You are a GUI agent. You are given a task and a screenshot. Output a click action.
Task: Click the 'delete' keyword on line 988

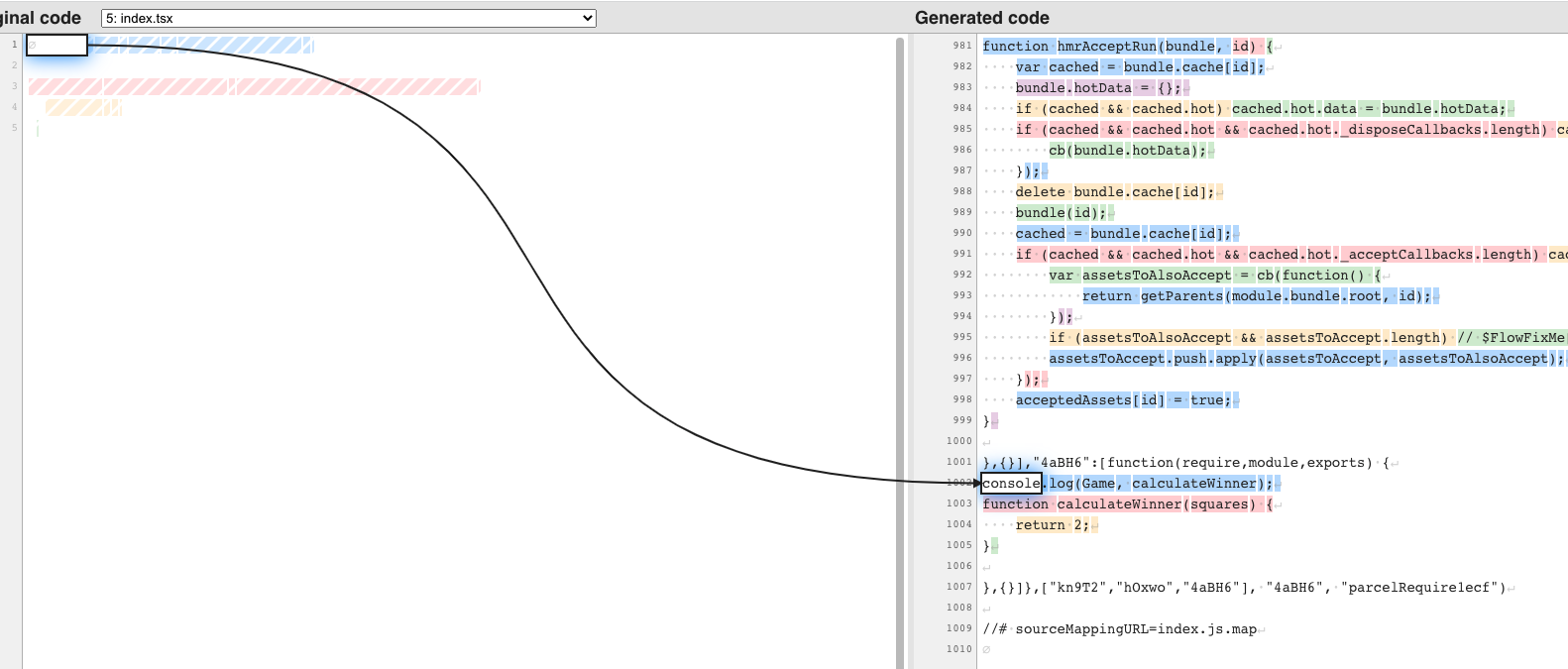pos(1041,192)
